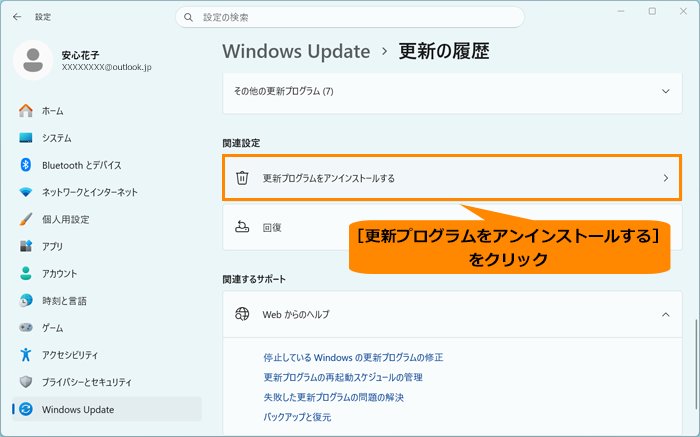This screenshot has height=437, width=700.
Task: Open Bluetooth とデバイス via its icon
Action: pos(26,165)
